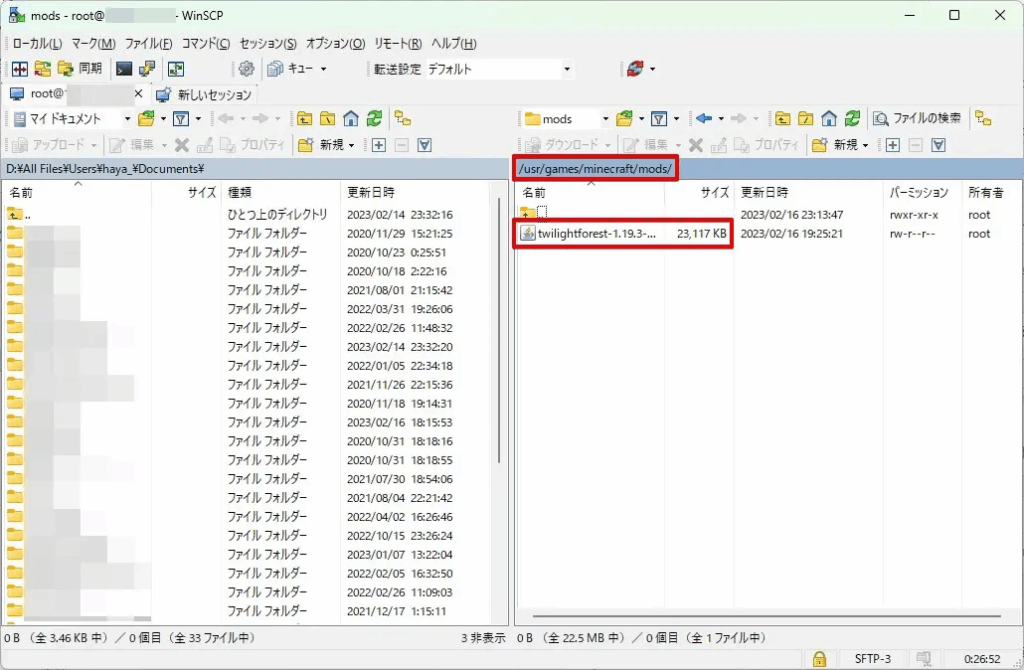Toggle the local directory tree icon
This screenshot has width=1024, height=670.
click(x=402, y=118)
